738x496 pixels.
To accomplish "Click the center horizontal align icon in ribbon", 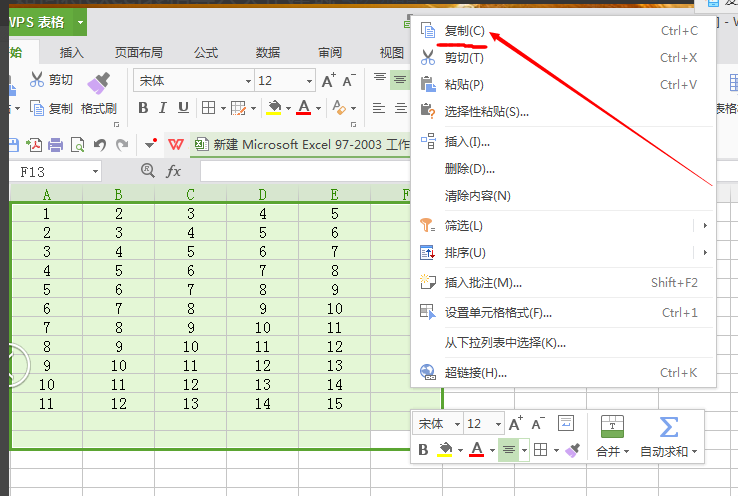I will 401,108.
